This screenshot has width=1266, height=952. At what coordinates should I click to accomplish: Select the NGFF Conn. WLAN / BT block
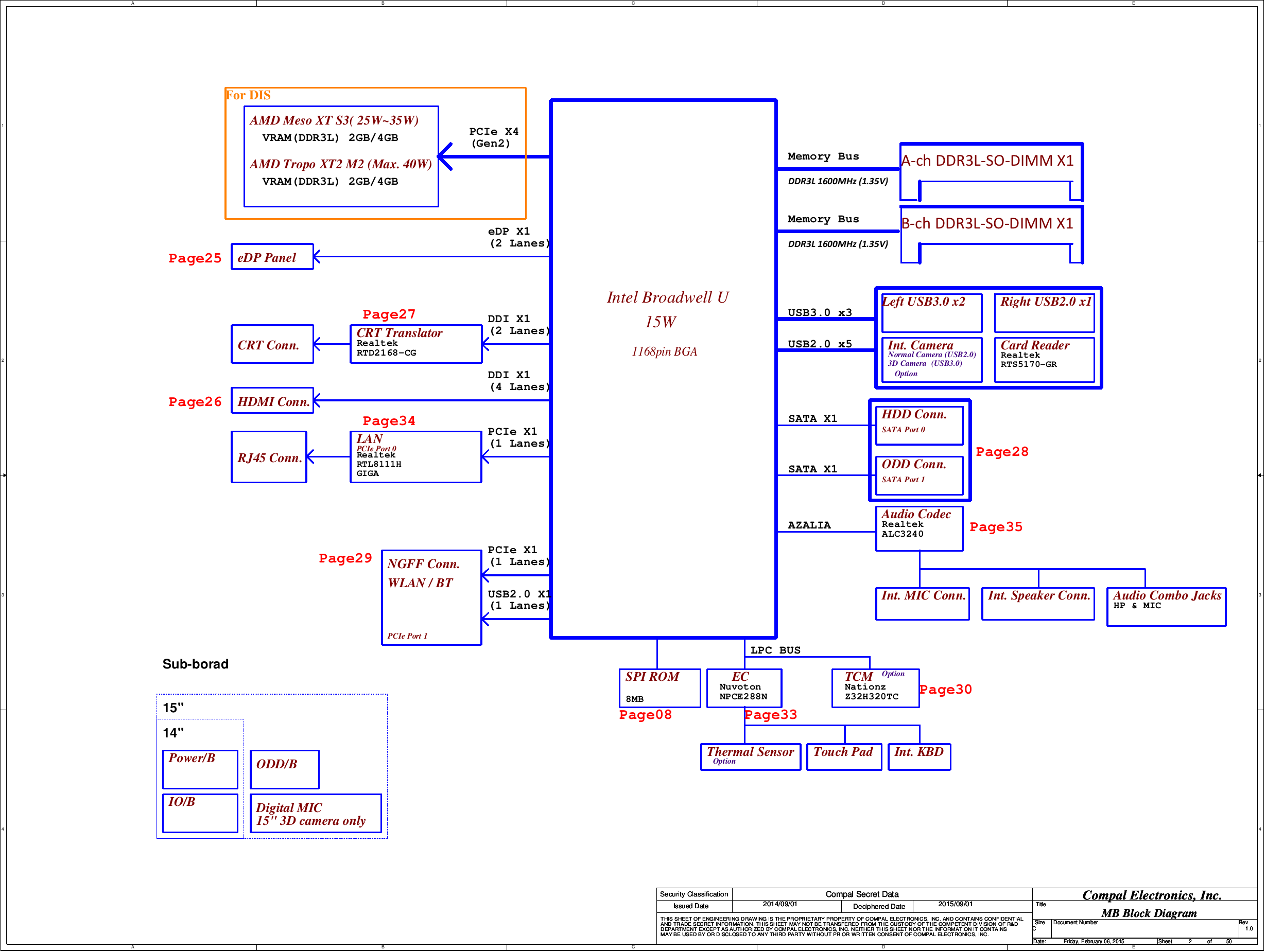pyautogui.click(x=431, y=598)
